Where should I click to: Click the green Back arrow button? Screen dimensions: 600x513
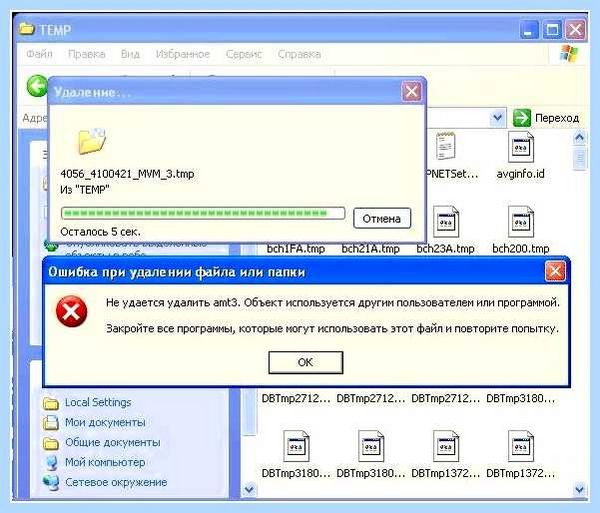click(37, 85)
